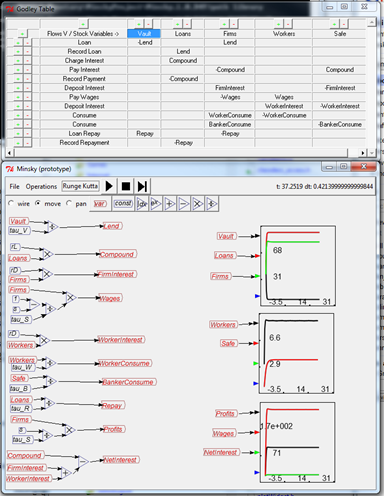The image size is (384, 496).
Task: Start simulation with the play button
Action: click(x=109, y=186)
